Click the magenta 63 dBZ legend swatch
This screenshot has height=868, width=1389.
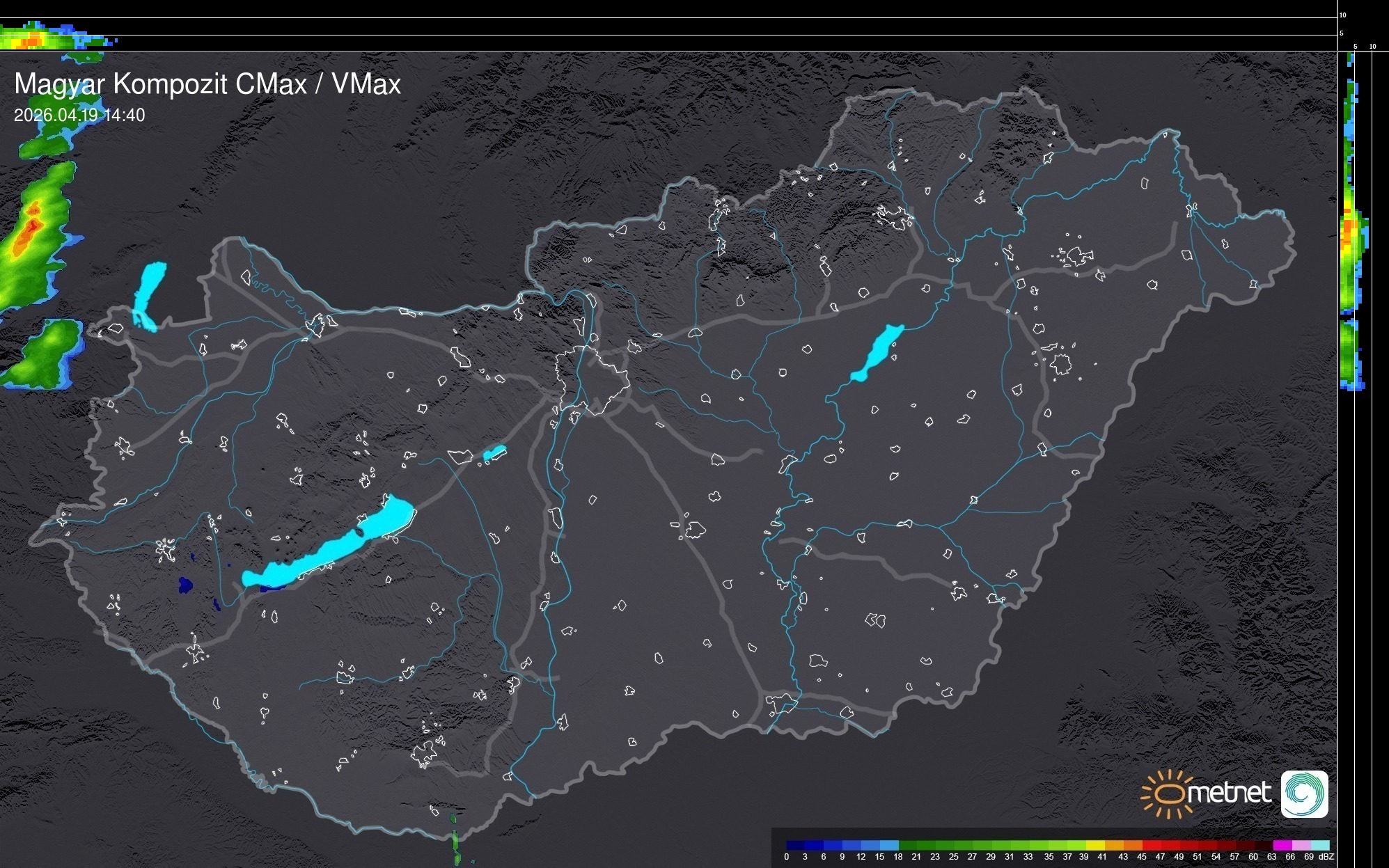[x=1282, y=845]
